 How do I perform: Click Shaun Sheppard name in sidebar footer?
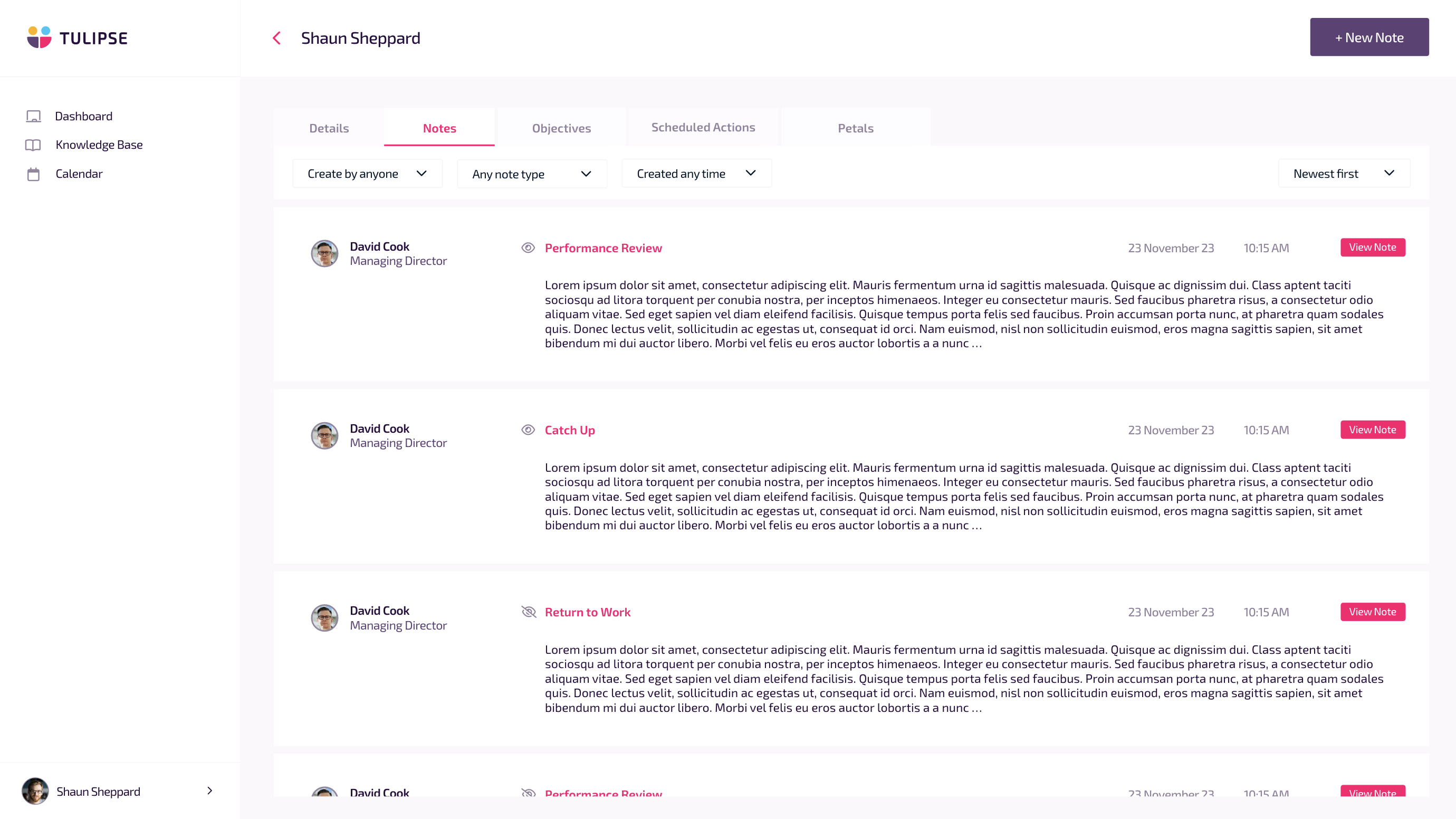[98, 792]
